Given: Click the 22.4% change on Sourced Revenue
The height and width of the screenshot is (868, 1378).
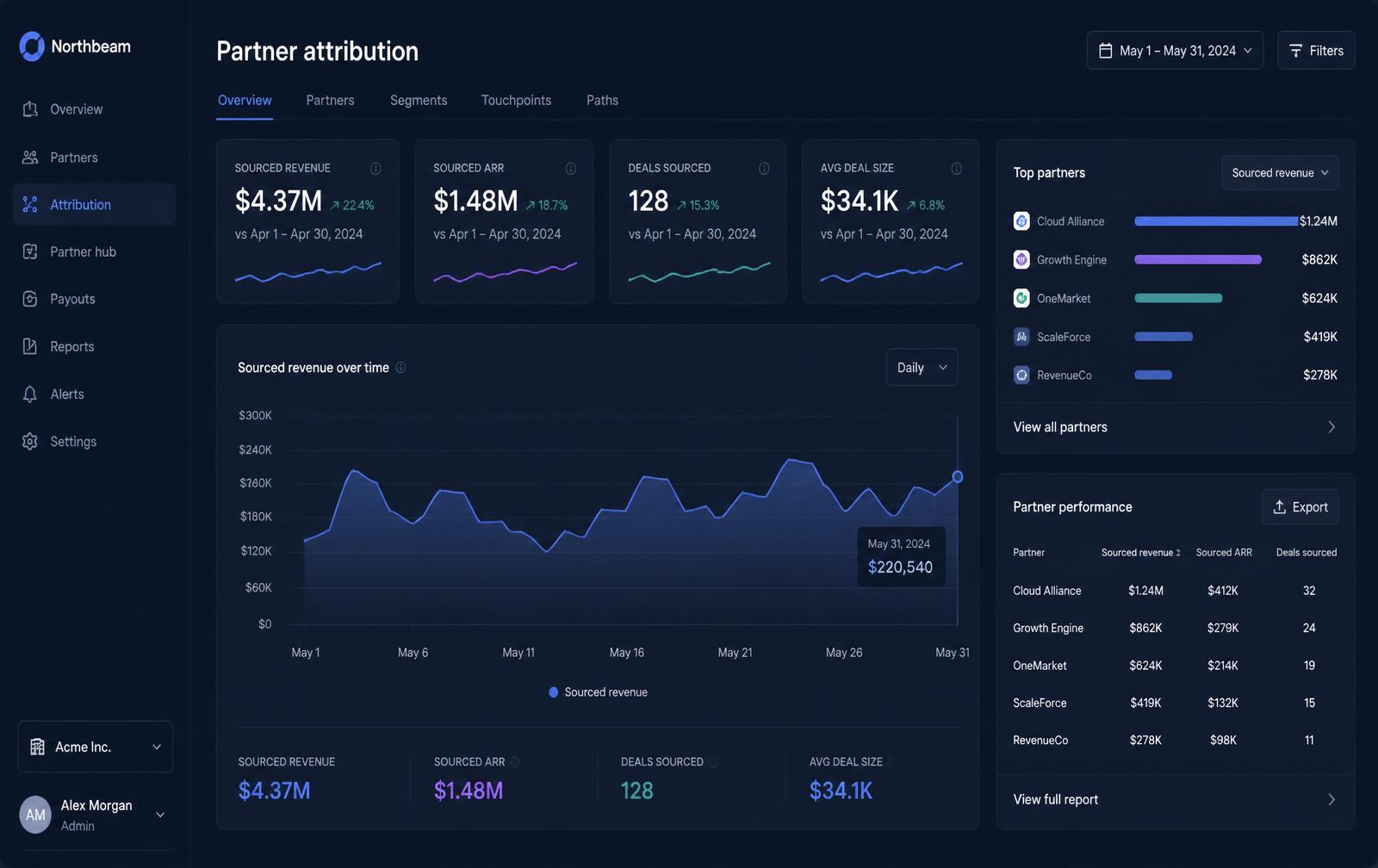Looking at the screenshot, I should click(352, 205).
